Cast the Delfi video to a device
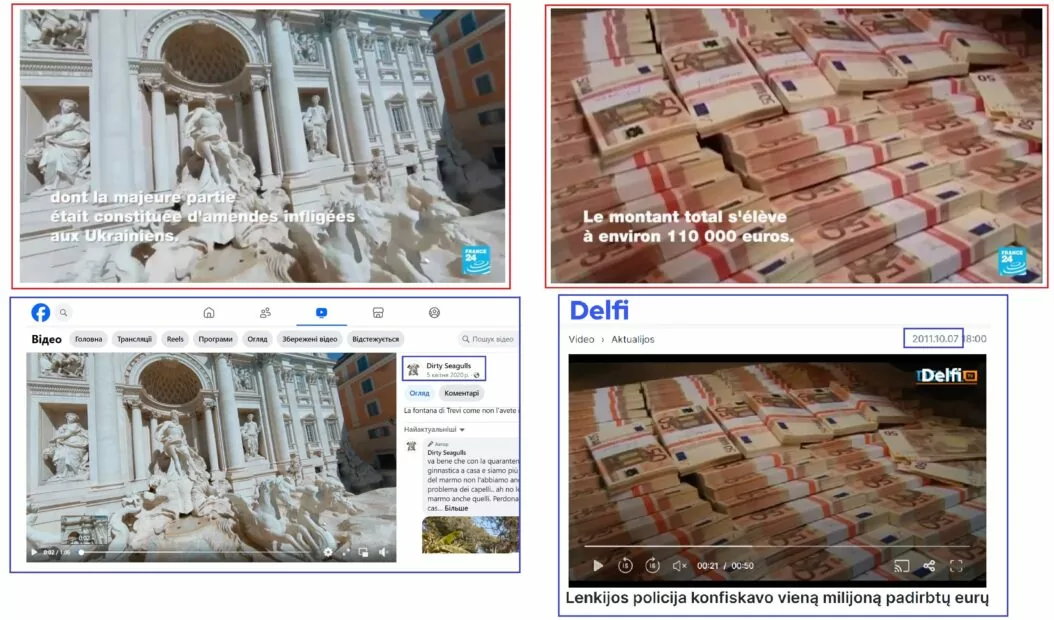1054x620 pixels. [901, 566]
